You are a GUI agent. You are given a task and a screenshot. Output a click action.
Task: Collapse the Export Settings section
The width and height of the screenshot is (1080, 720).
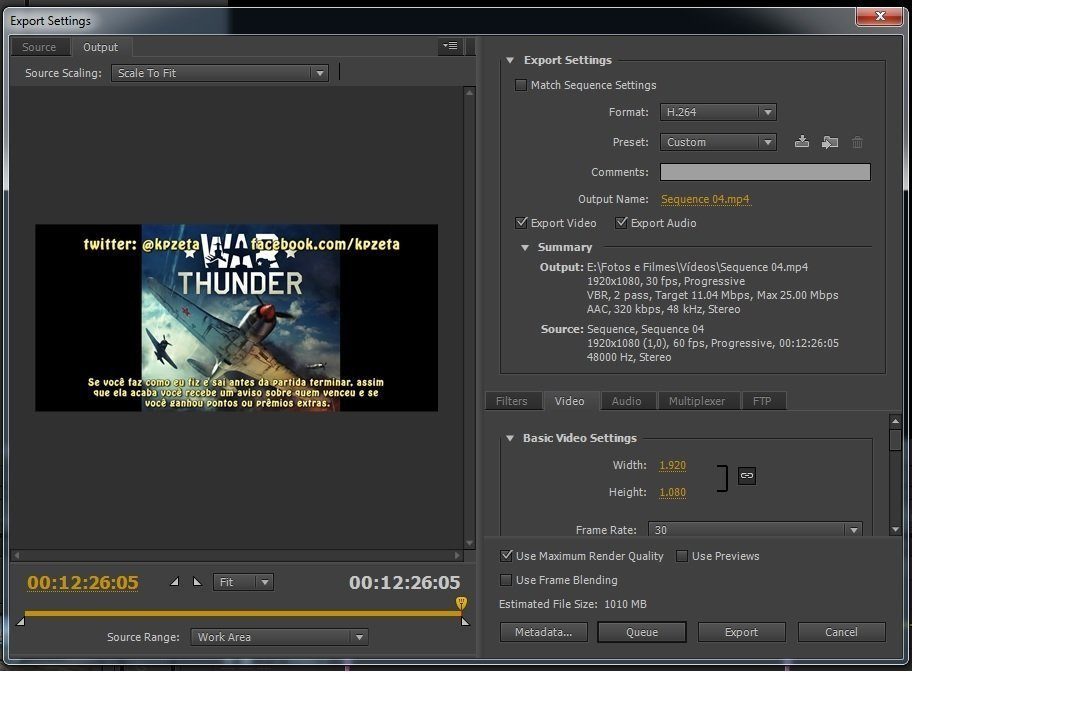510,60
